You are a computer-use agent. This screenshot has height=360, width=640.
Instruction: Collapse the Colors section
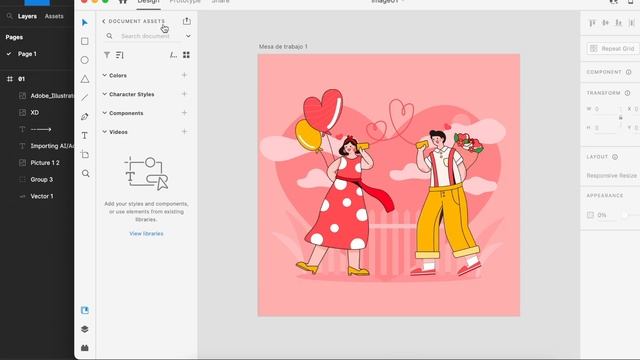104,75
